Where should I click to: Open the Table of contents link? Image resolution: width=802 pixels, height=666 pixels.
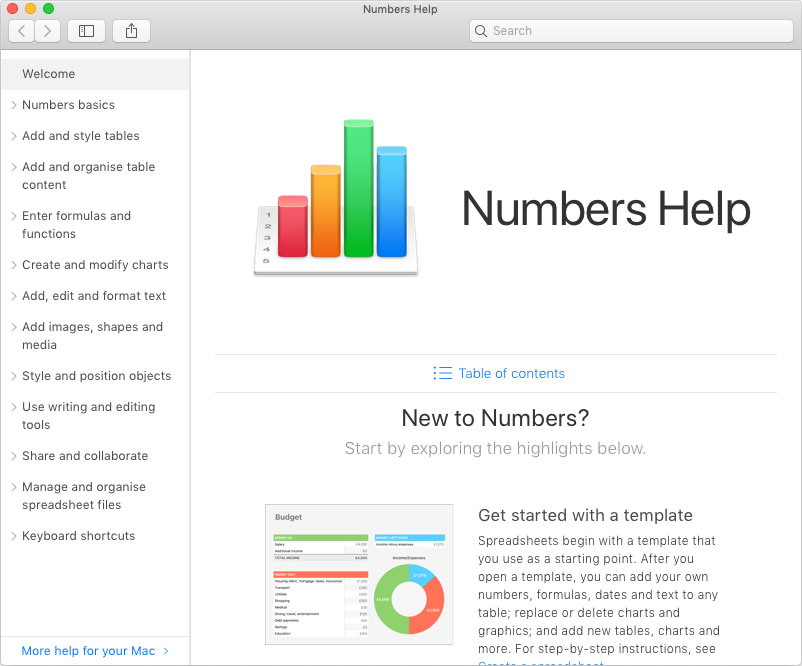click(x=511, y=373)
